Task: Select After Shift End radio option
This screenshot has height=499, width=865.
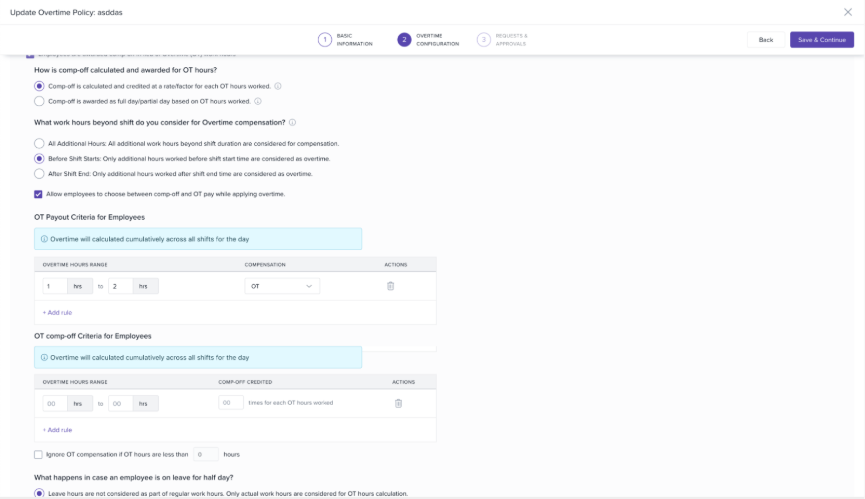Action: [39, 174]
